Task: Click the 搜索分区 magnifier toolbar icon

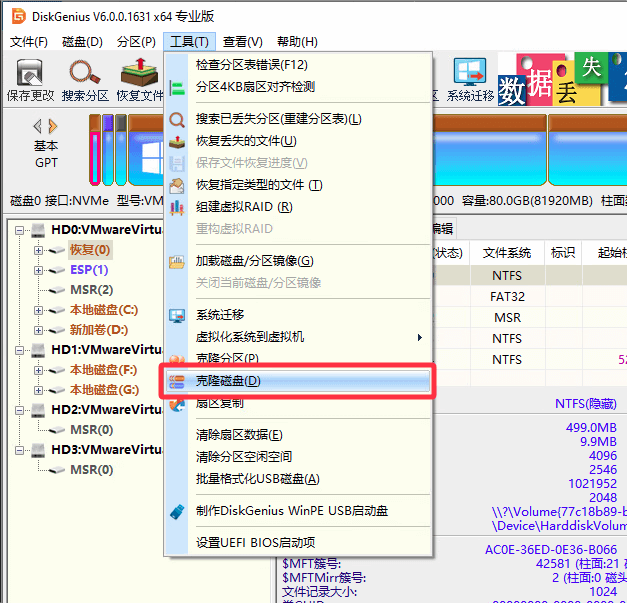Action: [85, 80]
